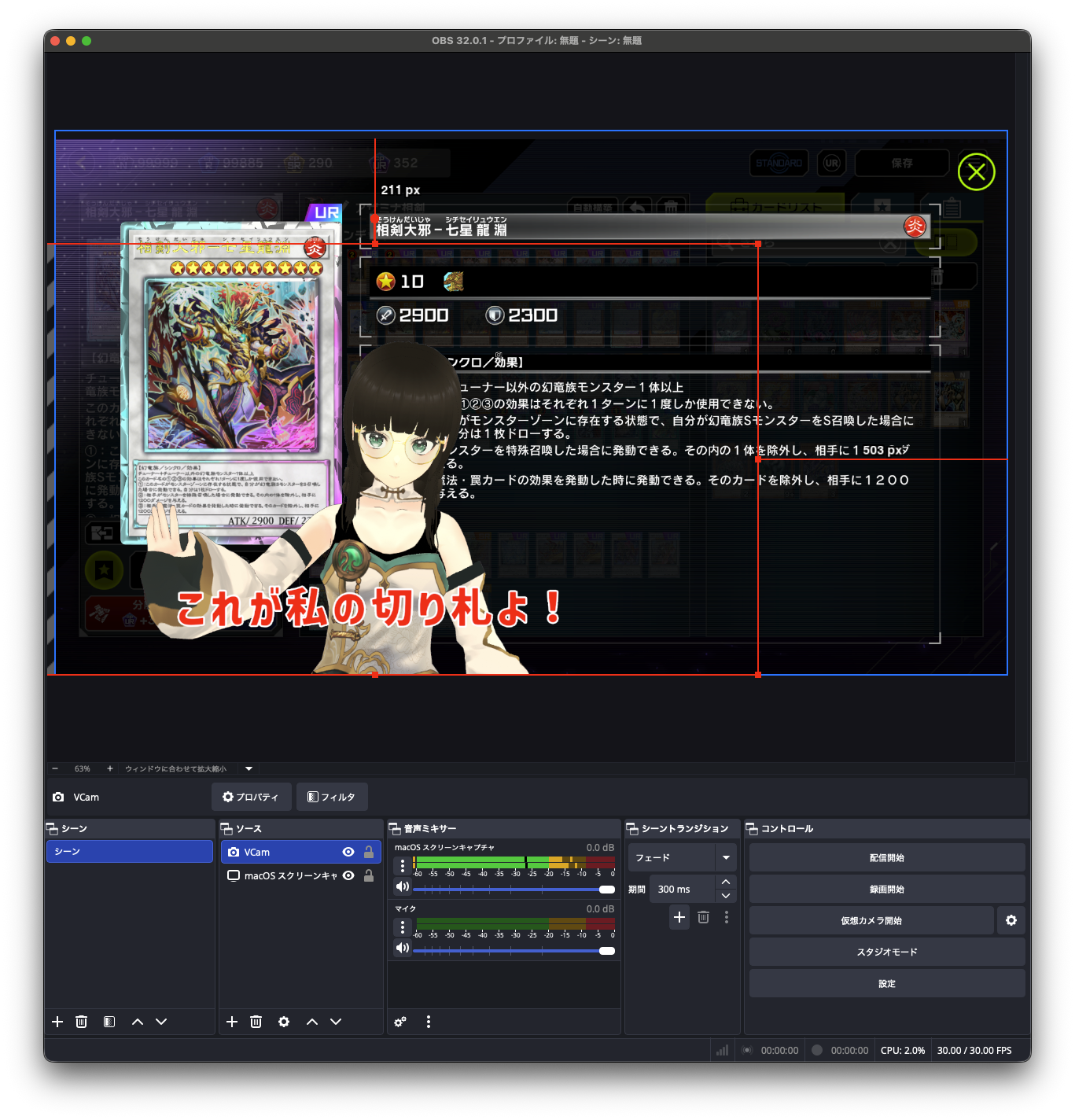The height and width of the screenshot is (1120, 1075).
Task: Open advanced audio properties gears icon
Action: pos(400,1022)
